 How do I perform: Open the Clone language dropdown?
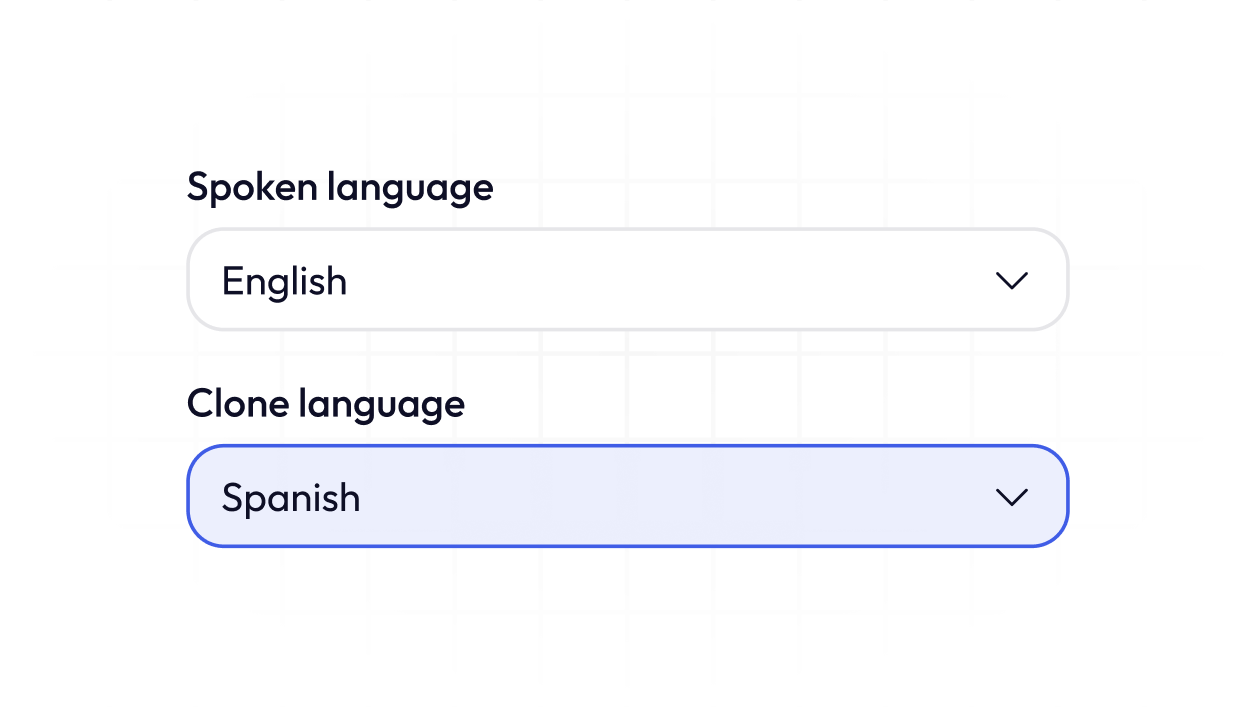click(x=627, y=496)
